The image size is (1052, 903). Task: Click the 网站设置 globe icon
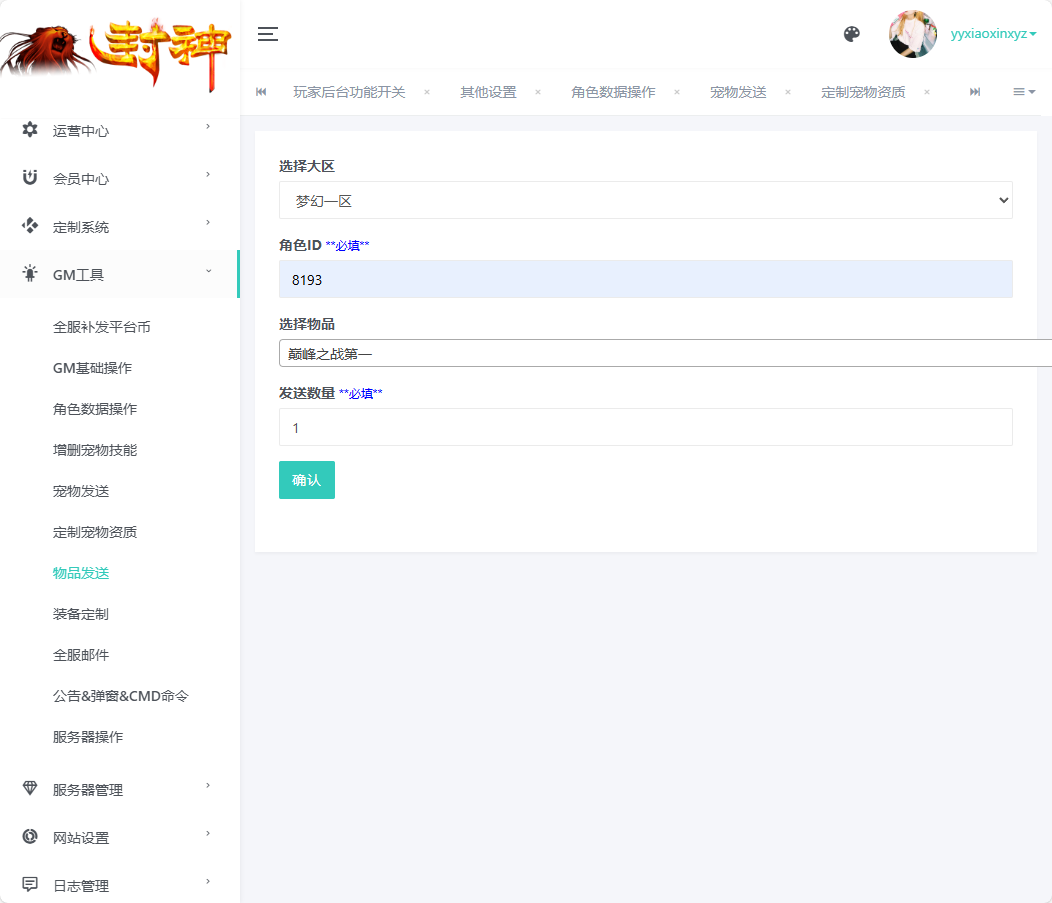pyautogui.click(x=29, y=836)
